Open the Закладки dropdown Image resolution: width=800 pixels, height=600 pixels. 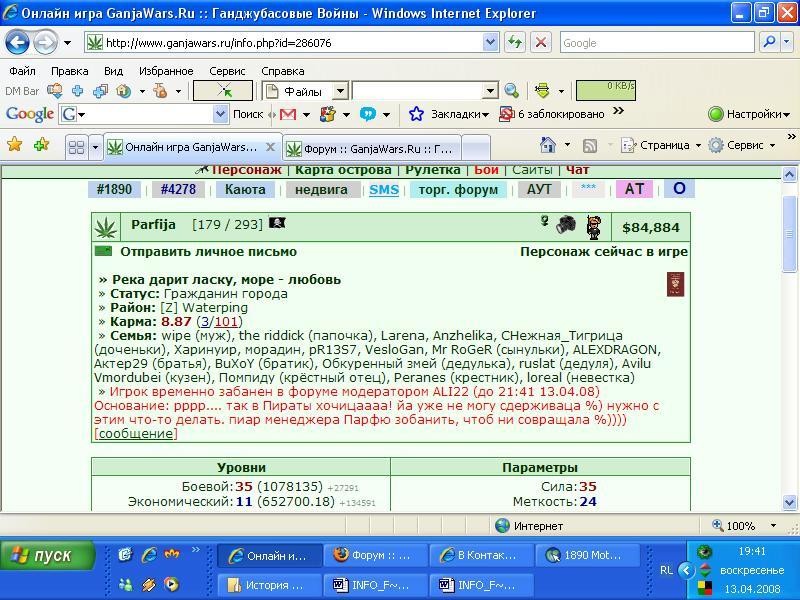[485, 114]
